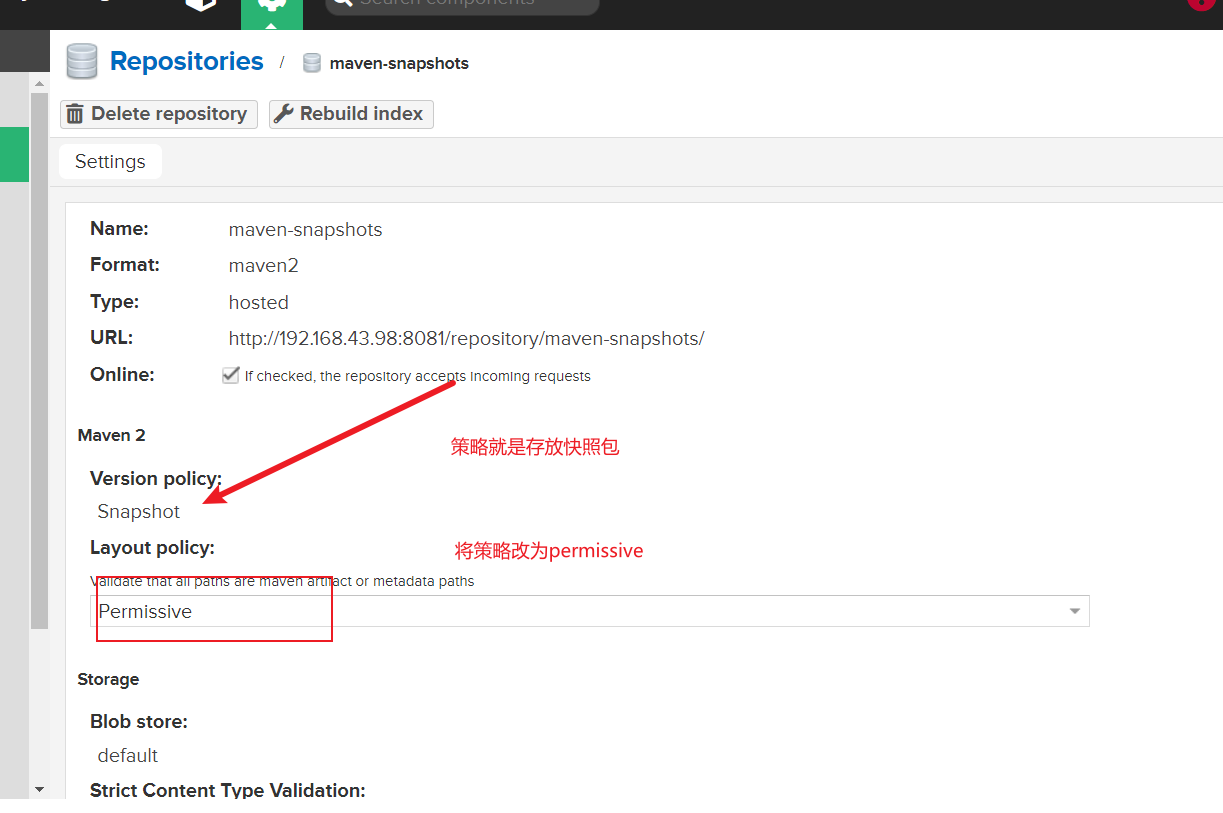Click the sidebar scrollbar up arrow

[39, 84]
